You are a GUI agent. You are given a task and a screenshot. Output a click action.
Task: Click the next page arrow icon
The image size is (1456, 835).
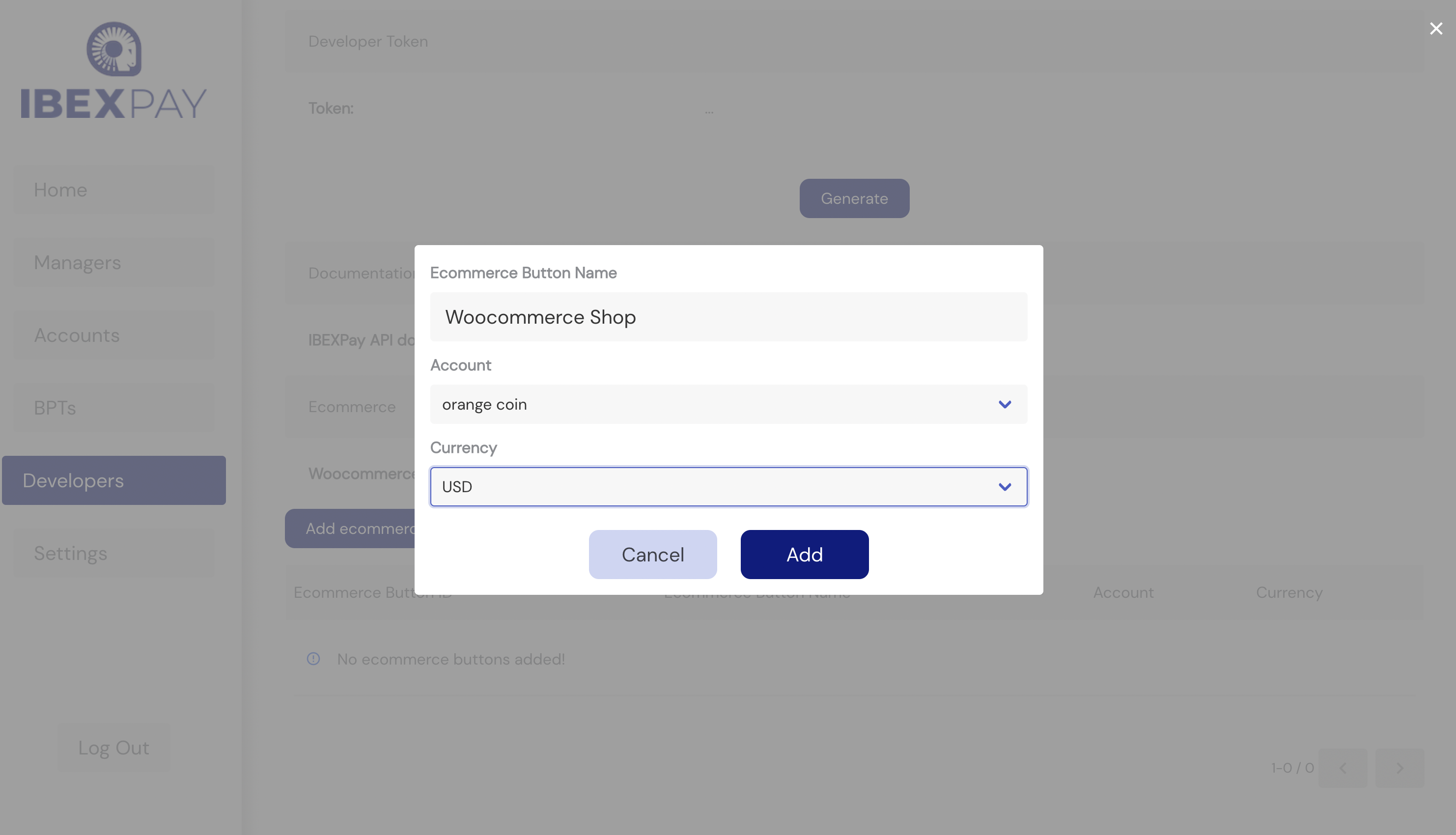point(1399,767)
